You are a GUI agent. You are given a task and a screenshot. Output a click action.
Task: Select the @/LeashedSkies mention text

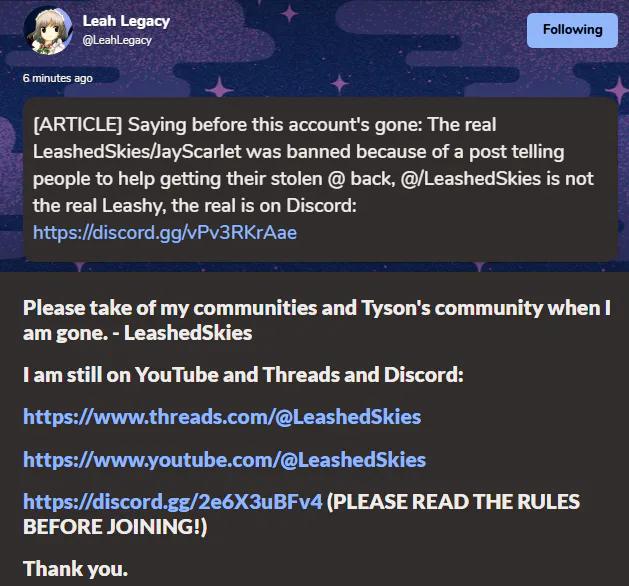click(471, 178)
